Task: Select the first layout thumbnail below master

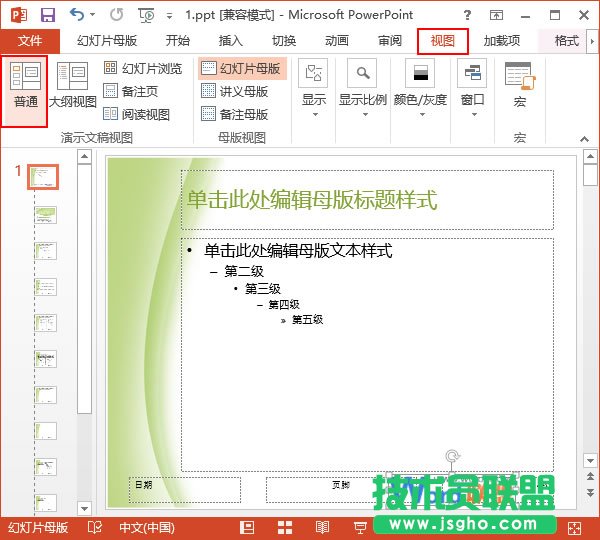Action: coord(45,215)
